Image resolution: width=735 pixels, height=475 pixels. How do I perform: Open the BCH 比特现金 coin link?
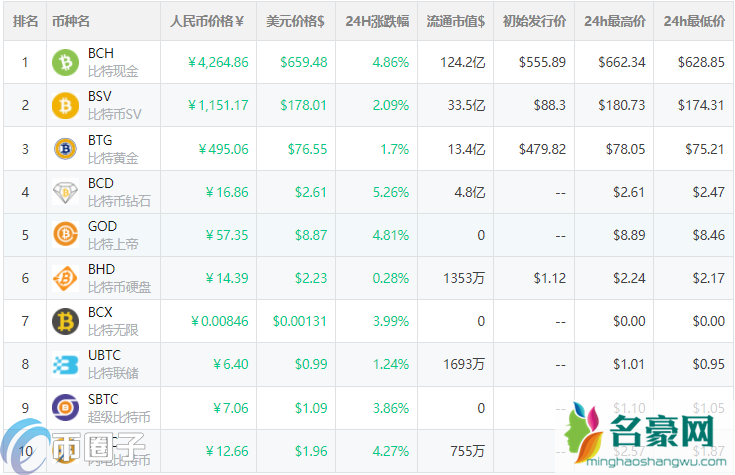[113, 62]
